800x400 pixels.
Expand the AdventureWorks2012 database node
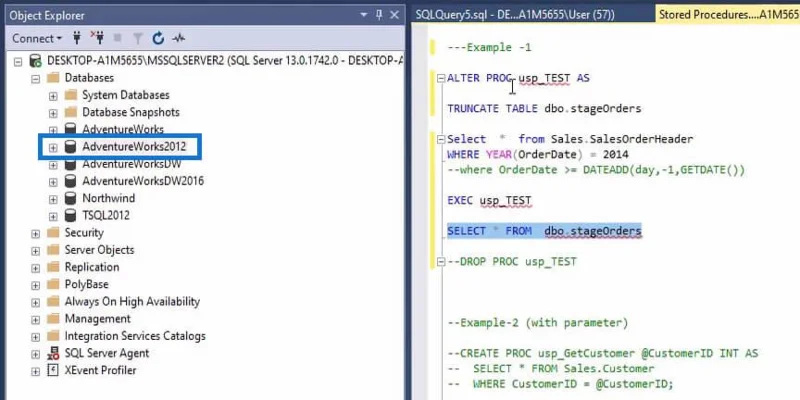53,147
